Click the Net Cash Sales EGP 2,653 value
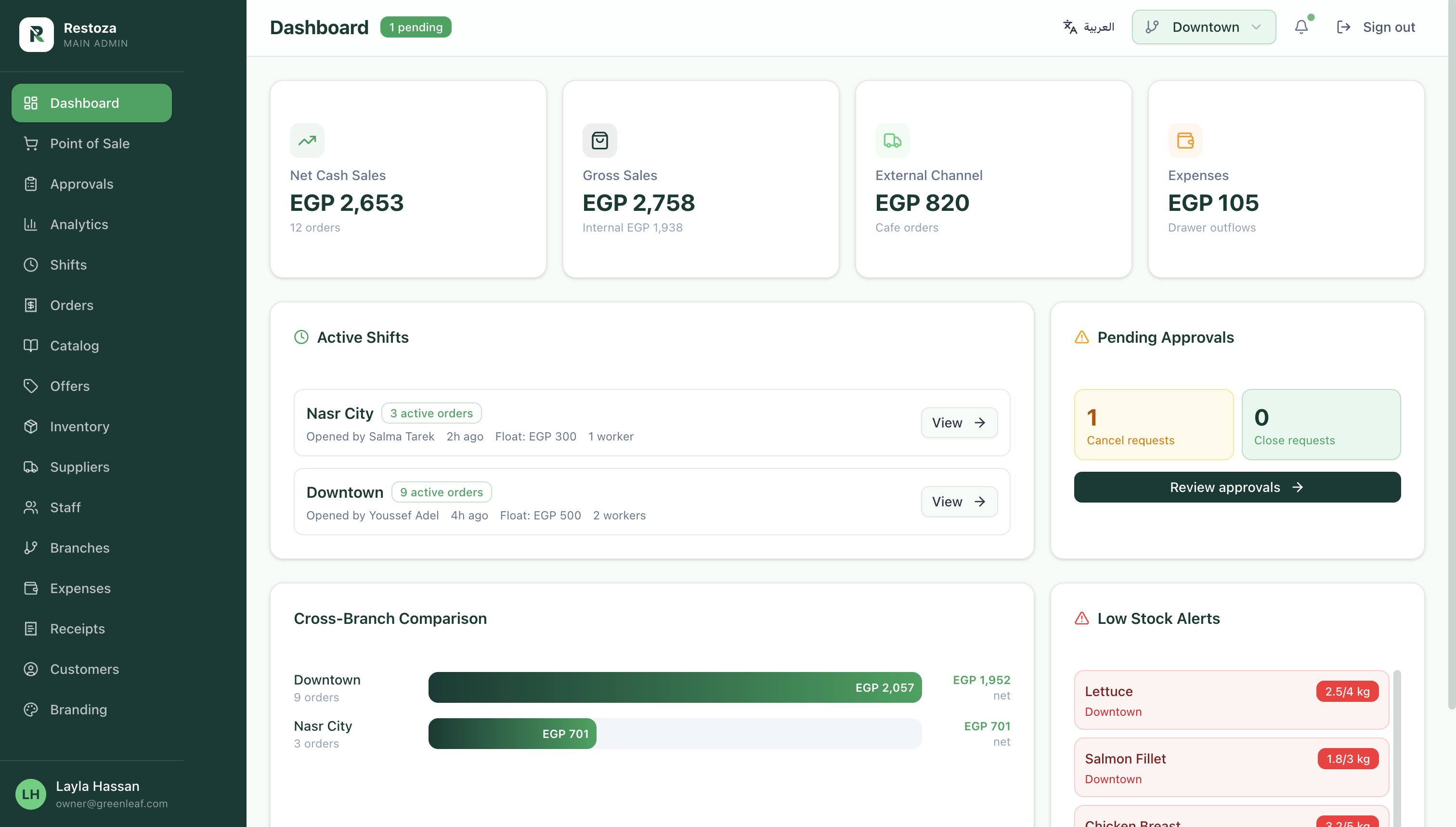The height and width of the screenshot is (827, 1456). pyautogui.click(x=347, y=203)
